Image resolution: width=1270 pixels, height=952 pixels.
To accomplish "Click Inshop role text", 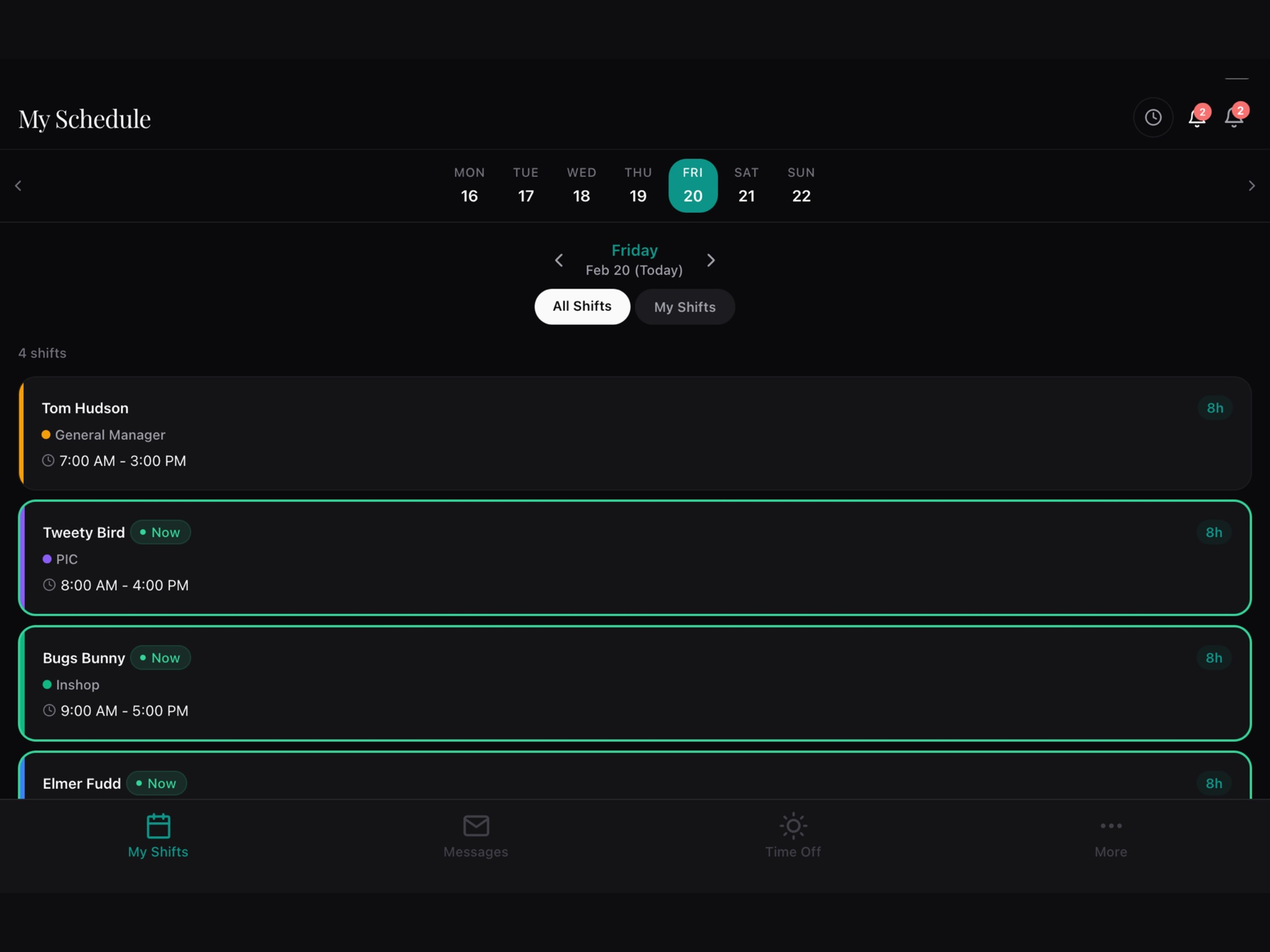I will [78, 684].
